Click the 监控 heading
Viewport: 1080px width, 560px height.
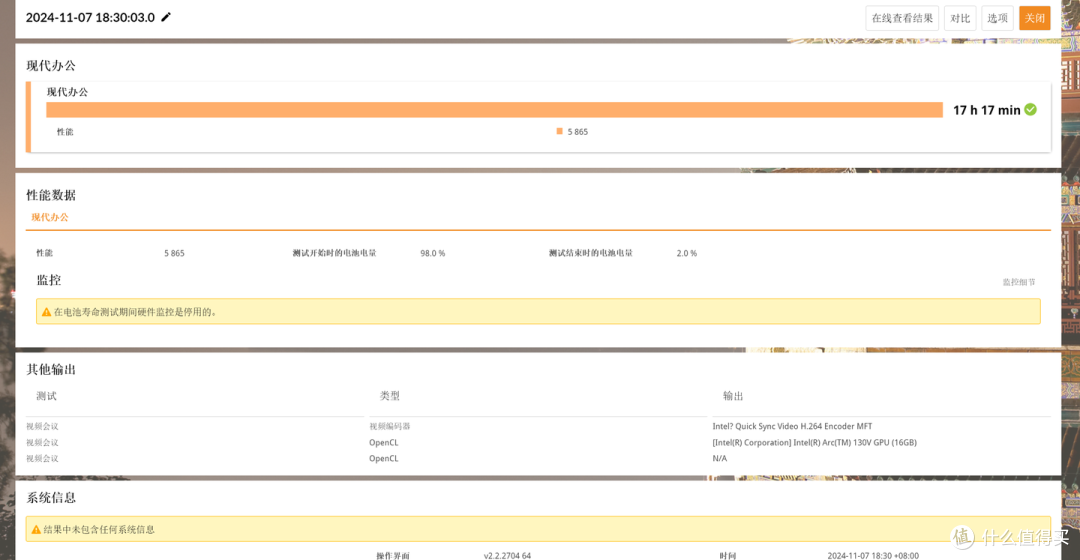click(49, 280)
